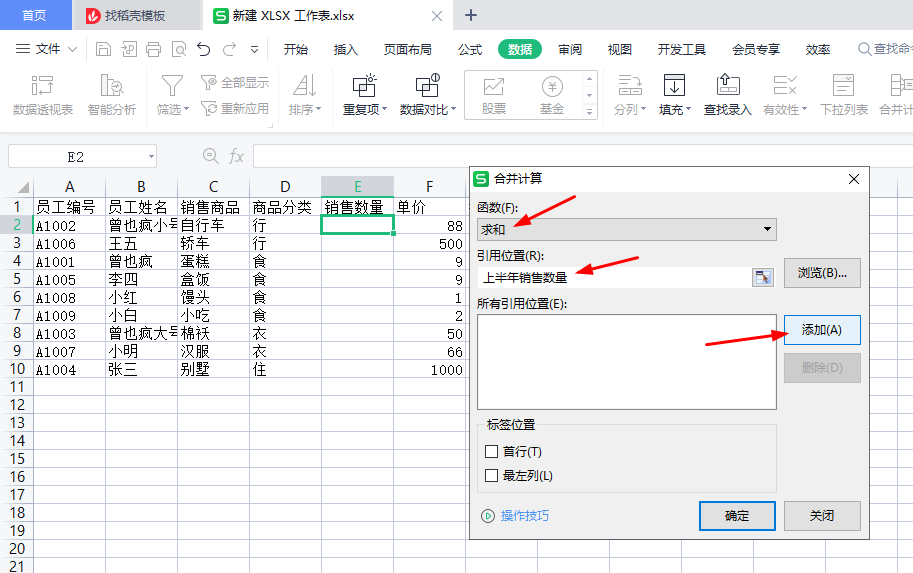
Task: Click the Print Preview icon
Action: click(x=179, y=49)
